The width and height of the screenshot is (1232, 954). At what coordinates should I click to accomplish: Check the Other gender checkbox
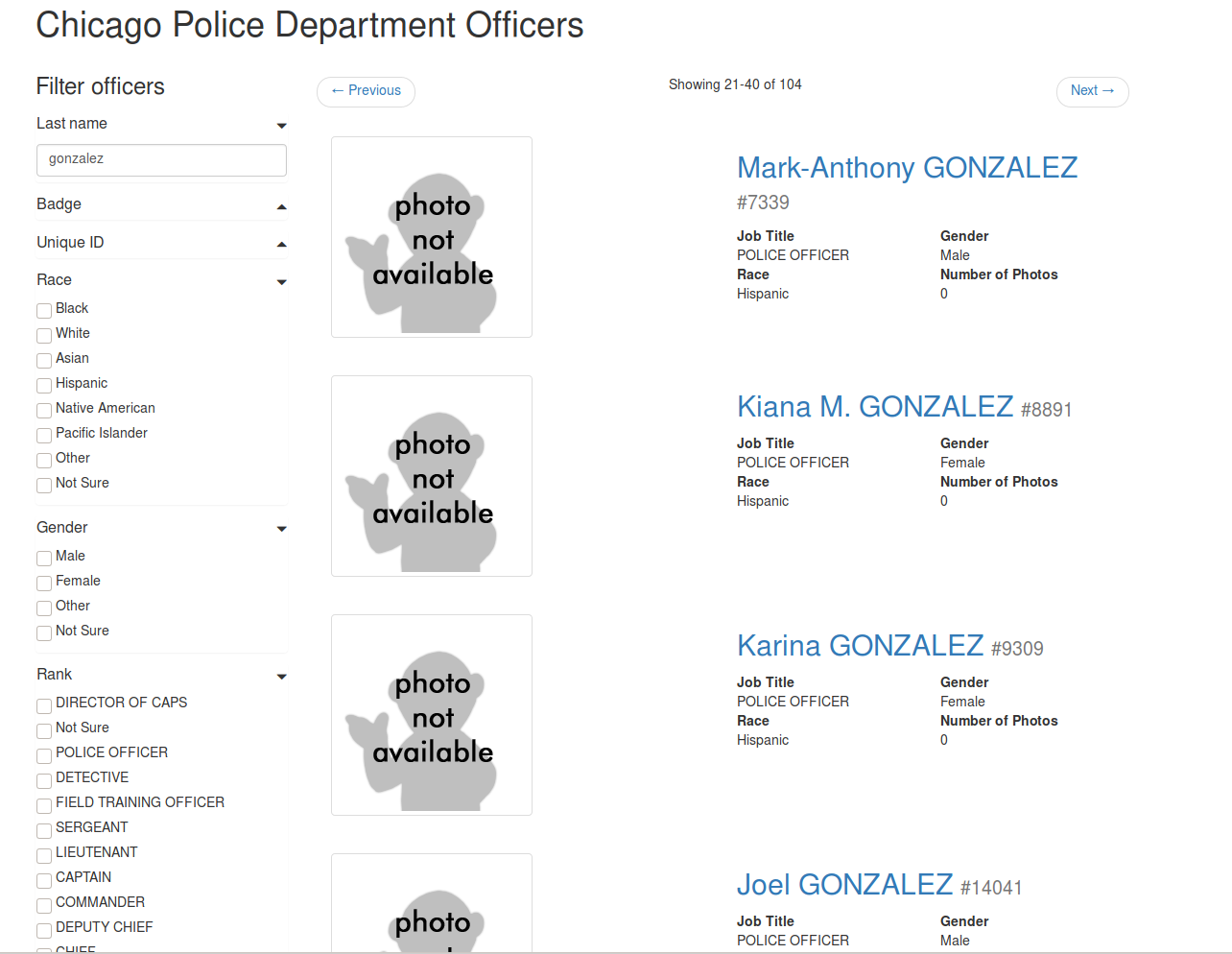pyautogui.click(x=44, y=608)
